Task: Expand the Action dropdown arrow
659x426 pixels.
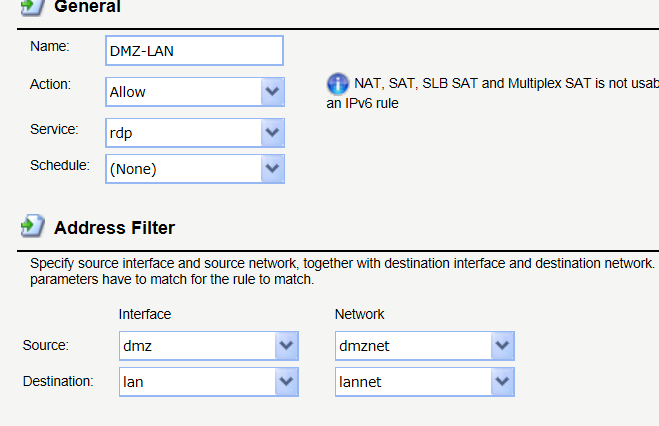Action: [272, 92]
